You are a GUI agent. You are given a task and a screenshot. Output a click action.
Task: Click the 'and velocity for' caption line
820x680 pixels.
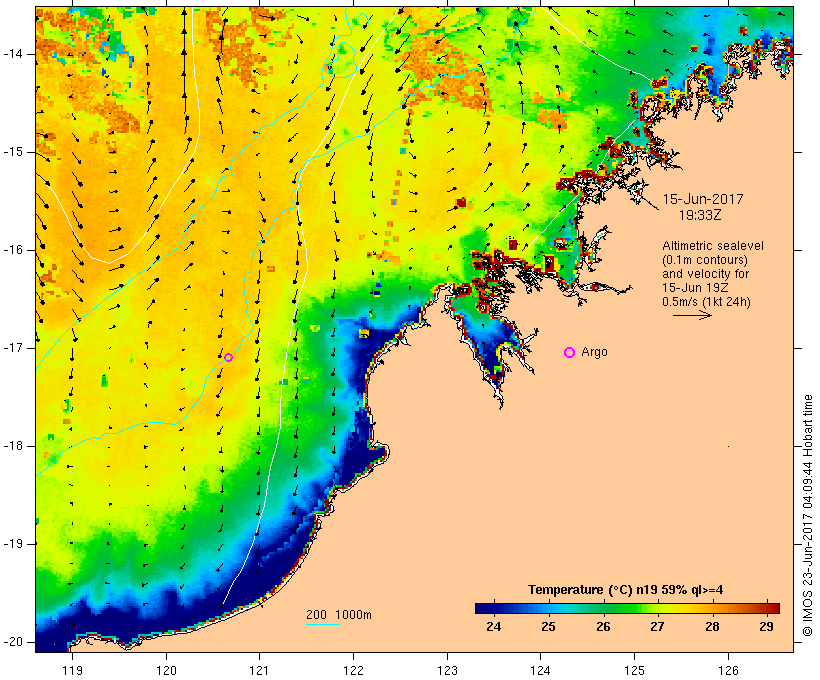(x=705, y=274)
